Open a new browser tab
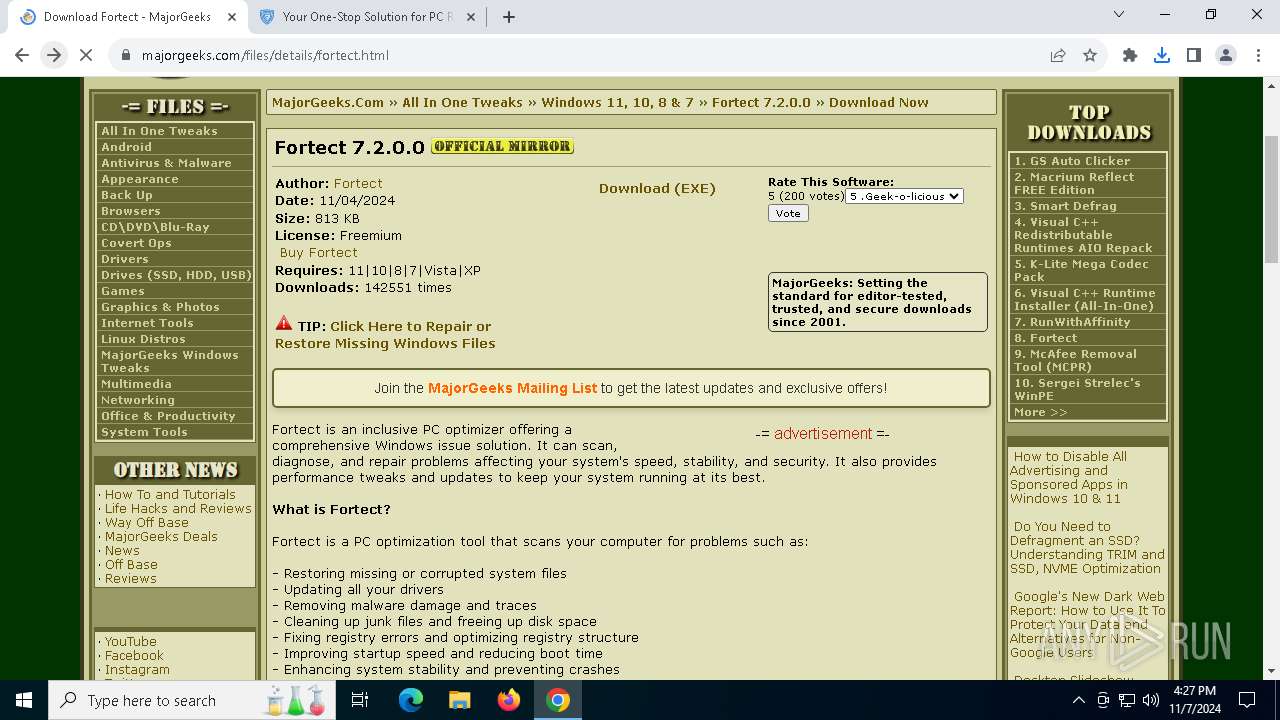Image resolution: width=1280 pixels, height=720 pixels. coord(509,17)
